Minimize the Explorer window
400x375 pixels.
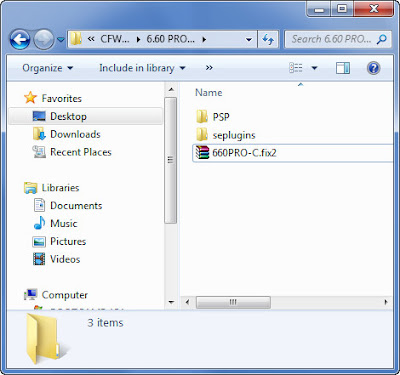319,9
